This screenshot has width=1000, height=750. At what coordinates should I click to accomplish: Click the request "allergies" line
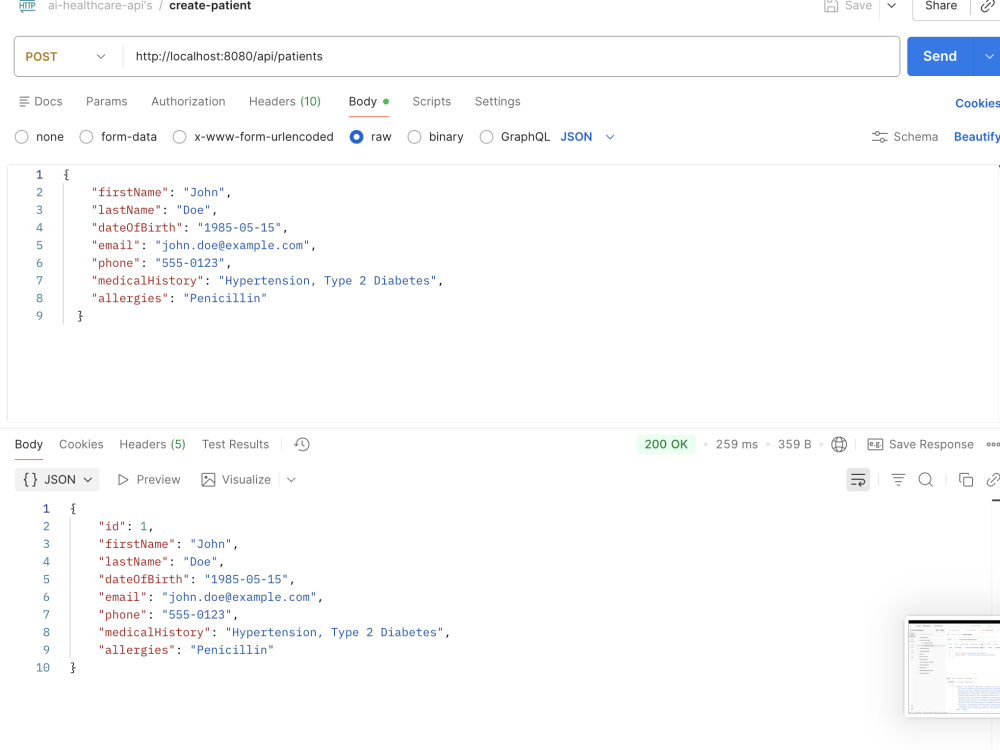click(x=179, y=298)
